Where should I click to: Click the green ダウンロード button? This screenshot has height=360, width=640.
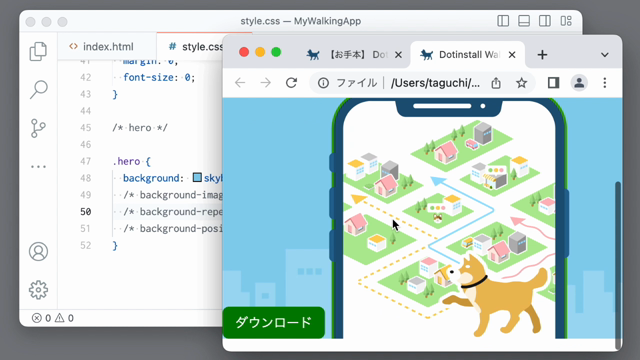[273, 322]
